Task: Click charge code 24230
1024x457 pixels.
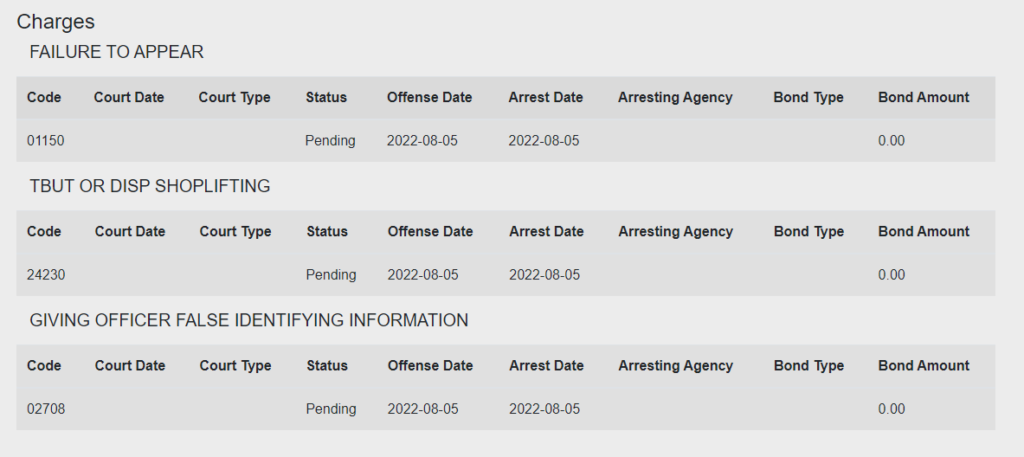Action: (46, 275)
